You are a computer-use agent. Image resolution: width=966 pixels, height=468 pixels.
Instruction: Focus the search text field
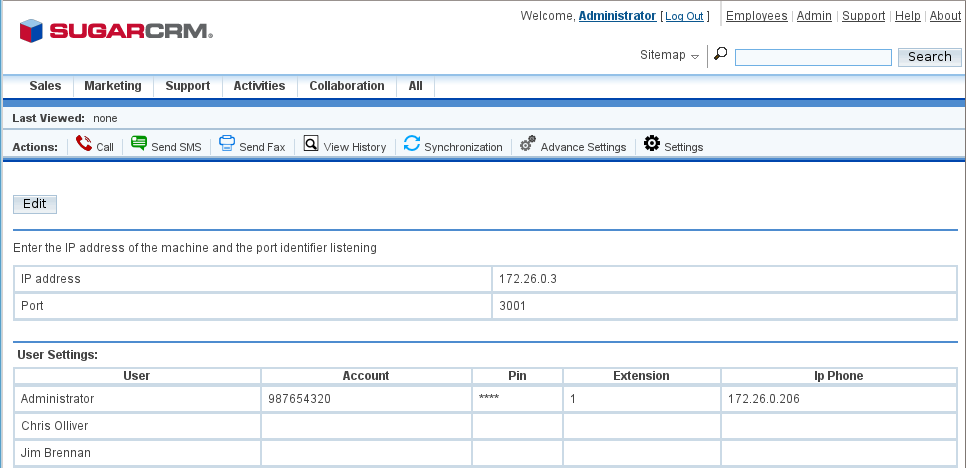coord(812,58)
